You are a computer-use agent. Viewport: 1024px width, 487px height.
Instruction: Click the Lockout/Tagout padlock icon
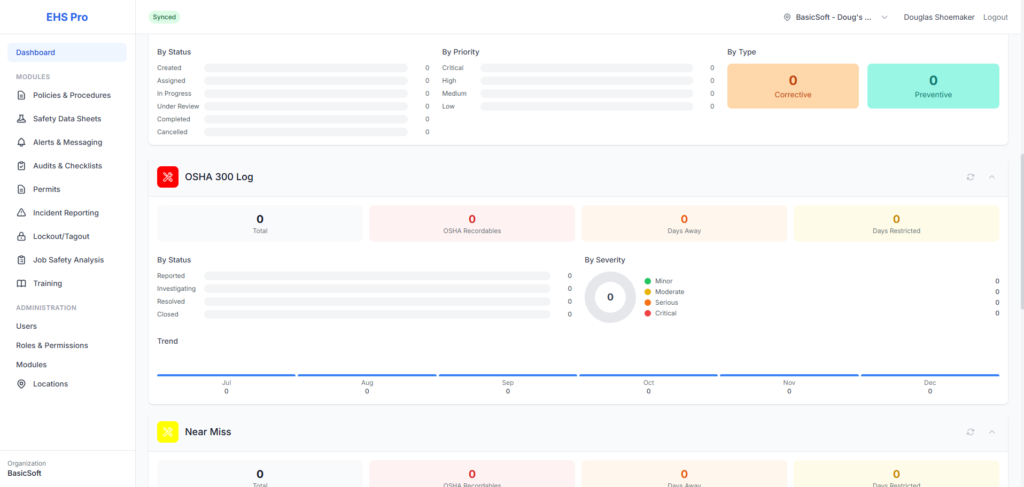[23, 237]
